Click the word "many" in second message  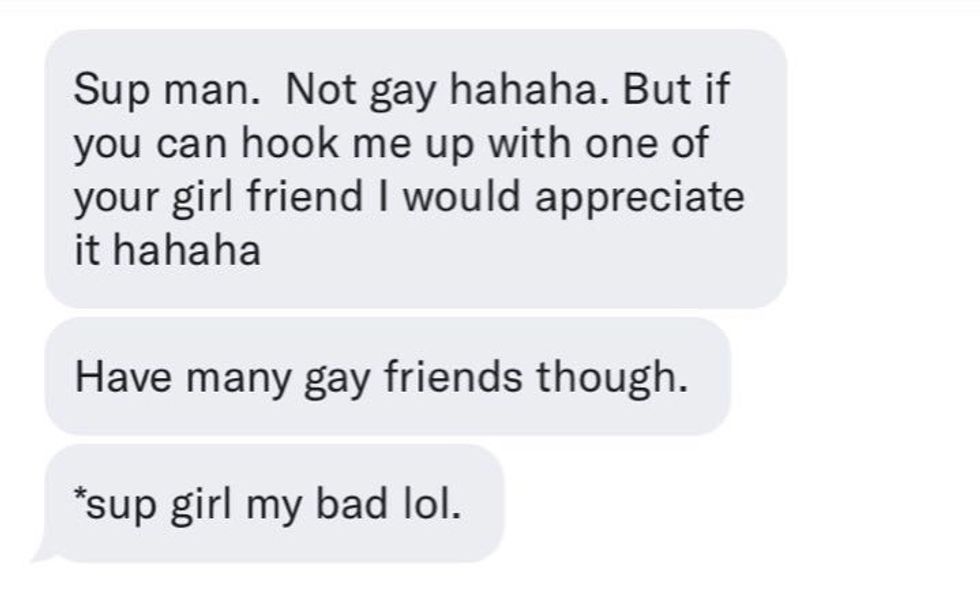click(238, 380)
